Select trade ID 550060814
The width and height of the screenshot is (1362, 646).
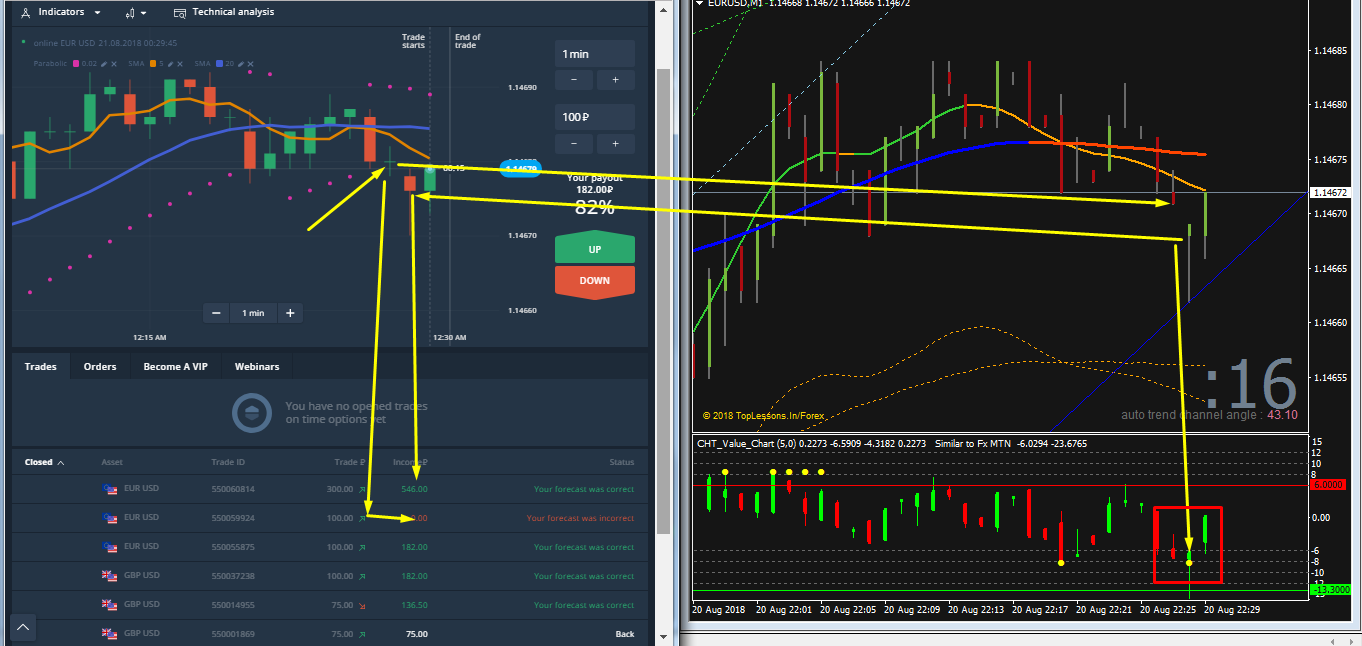click(x=233, y=489)
